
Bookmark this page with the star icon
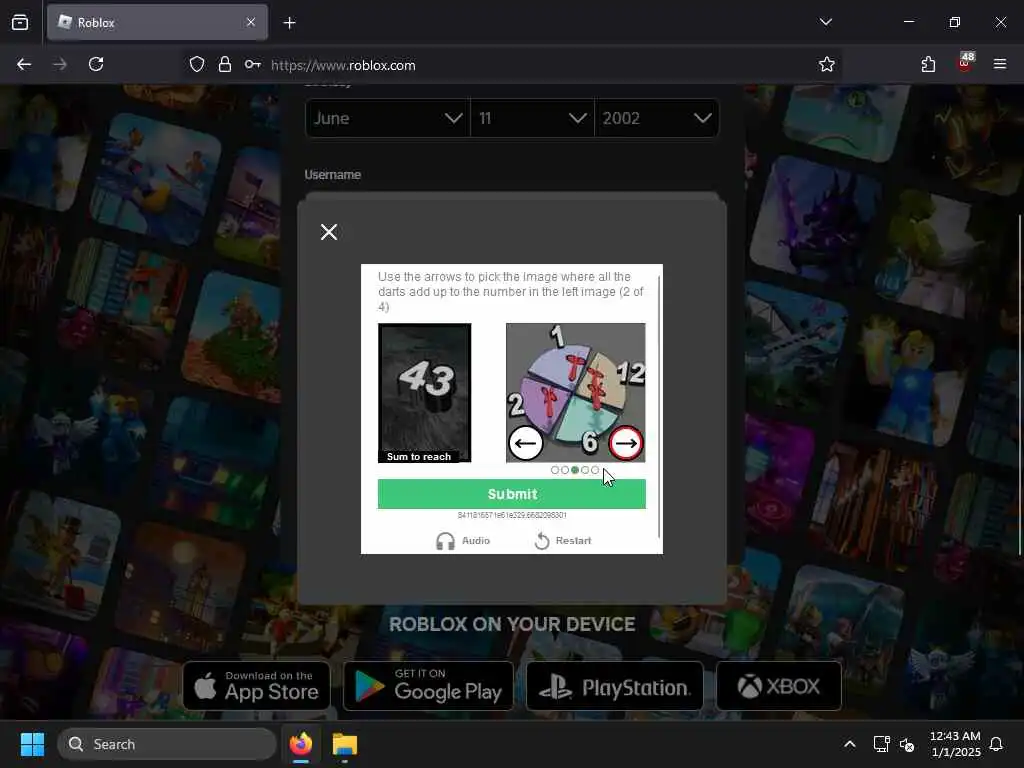coord(827,65)
